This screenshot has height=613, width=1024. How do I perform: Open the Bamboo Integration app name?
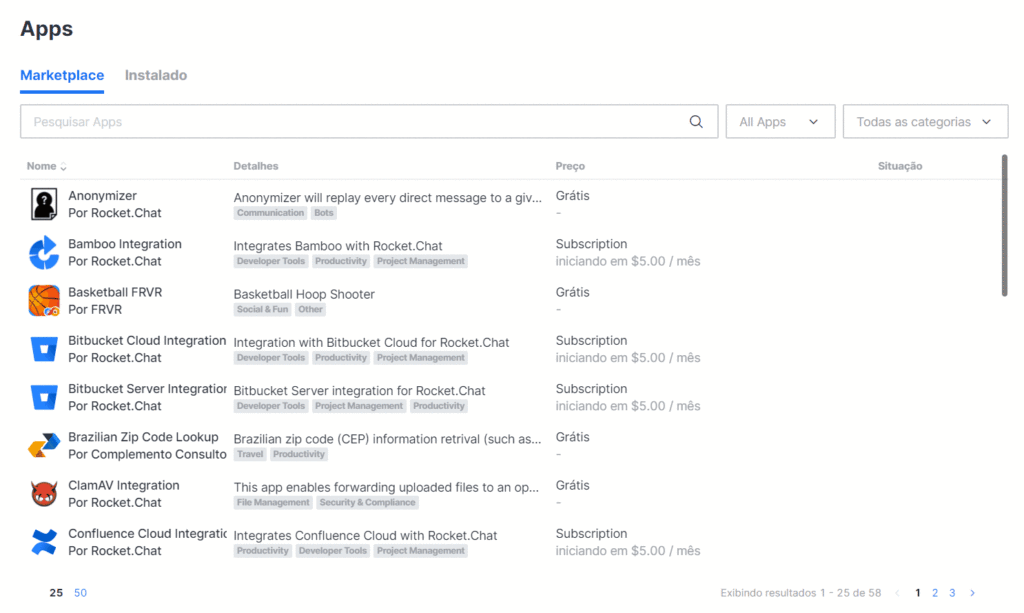click(x=125, y=244)
